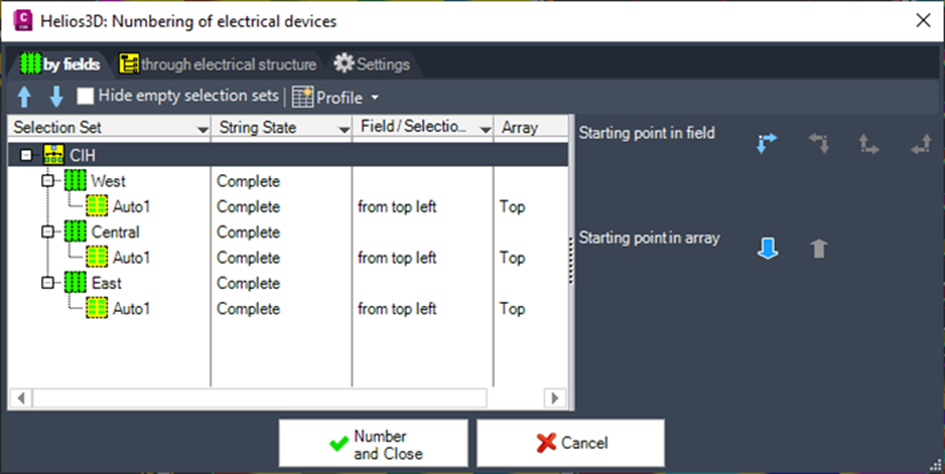This screenshot has height=474, width=945.
Task: Set array starting point with gray up arrow
Action: (x=819, y=248)
